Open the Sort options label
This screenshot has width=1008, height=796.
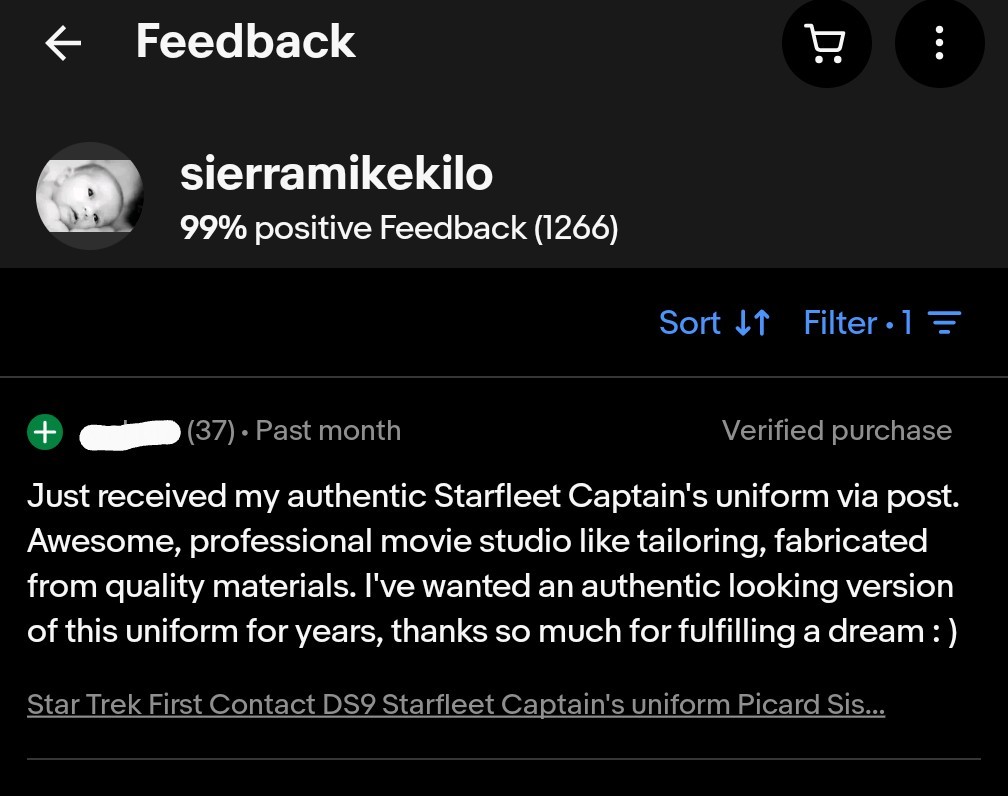[x=690, y=323]
